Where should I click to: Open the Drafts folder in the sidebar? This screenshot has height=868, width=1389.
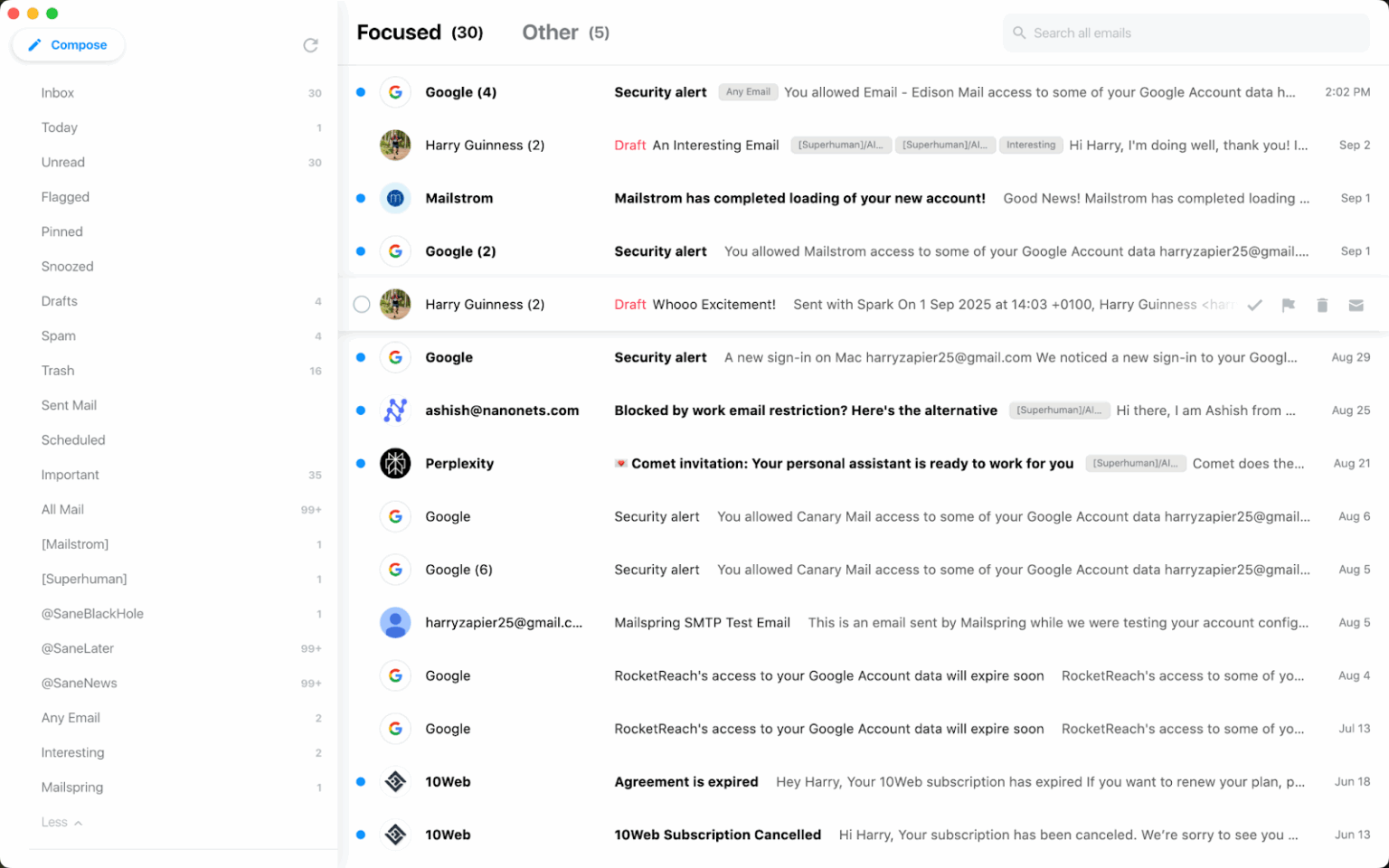pos(59,301)
